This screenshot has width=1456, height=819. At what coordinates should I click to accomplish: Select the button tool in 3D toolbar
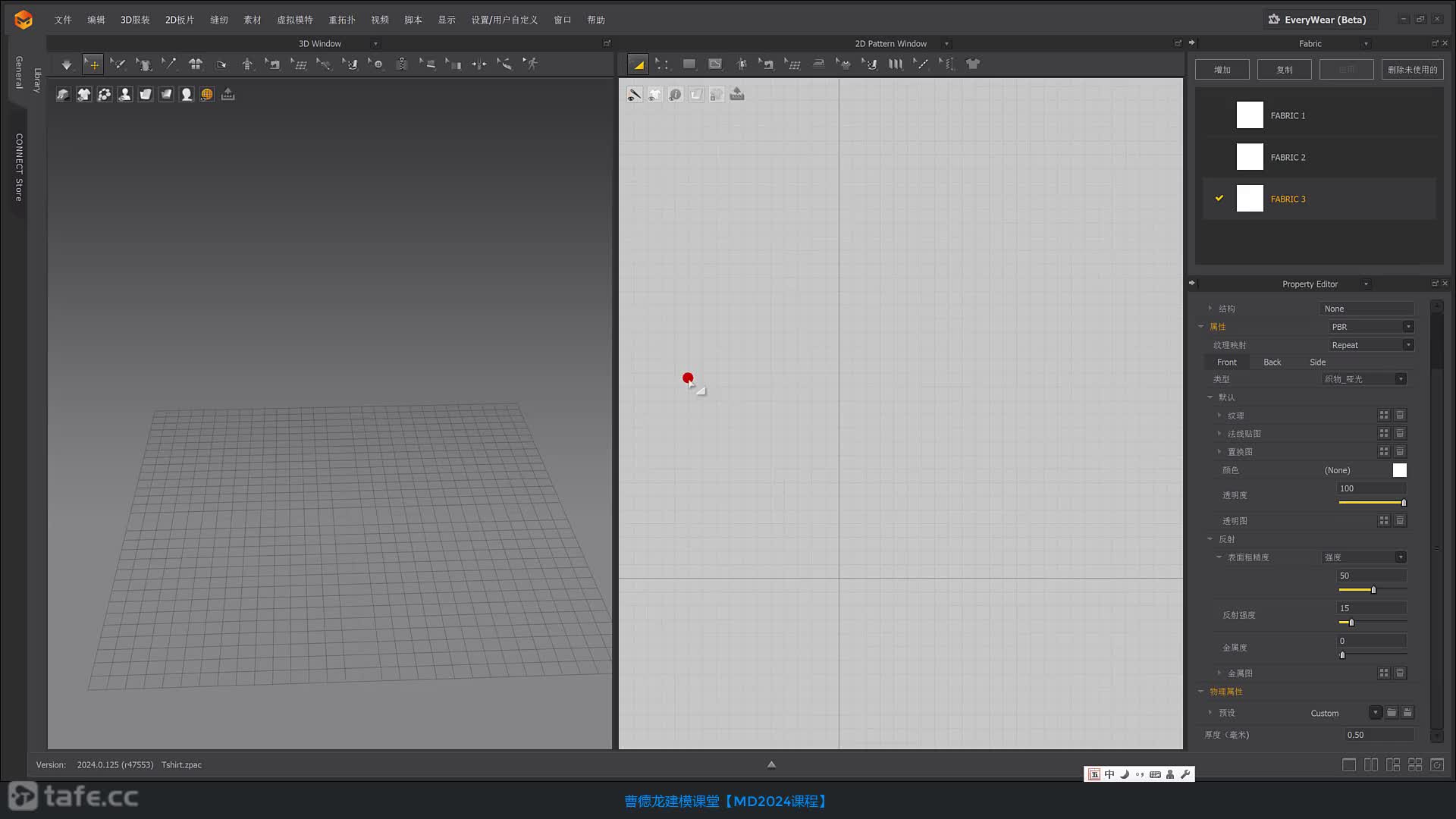click(x=376, y=64)
